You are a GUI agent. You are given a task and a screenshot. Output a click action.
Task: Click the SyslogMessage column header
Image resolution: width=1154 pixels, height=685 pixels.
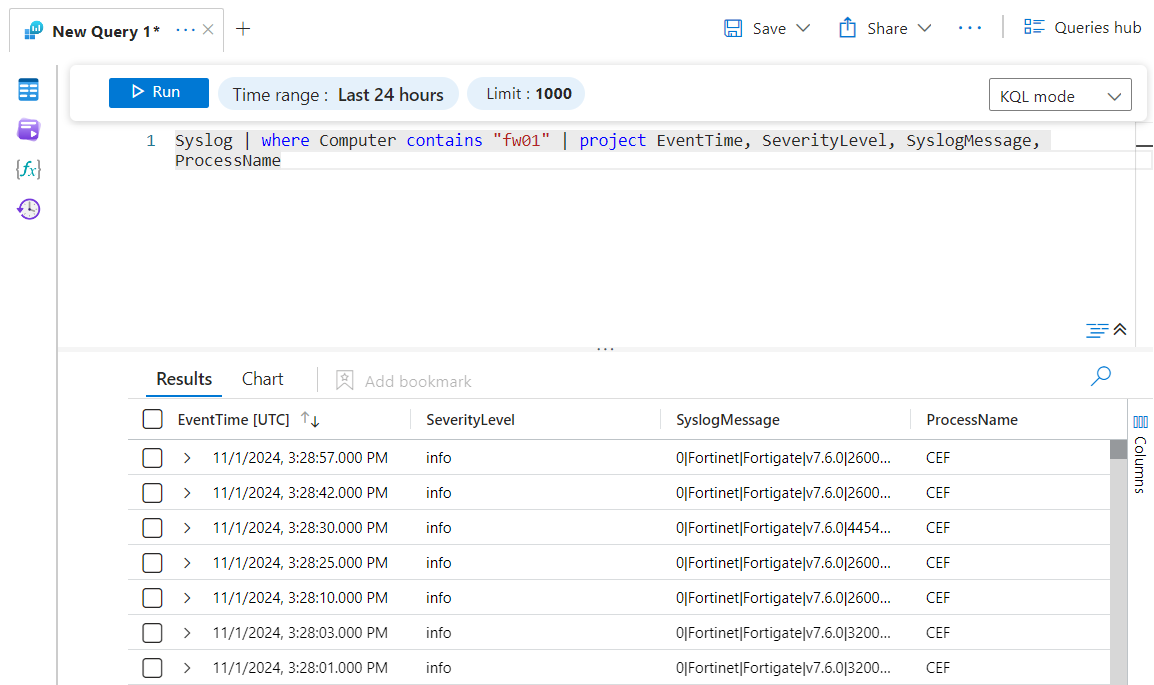(727, 419)
